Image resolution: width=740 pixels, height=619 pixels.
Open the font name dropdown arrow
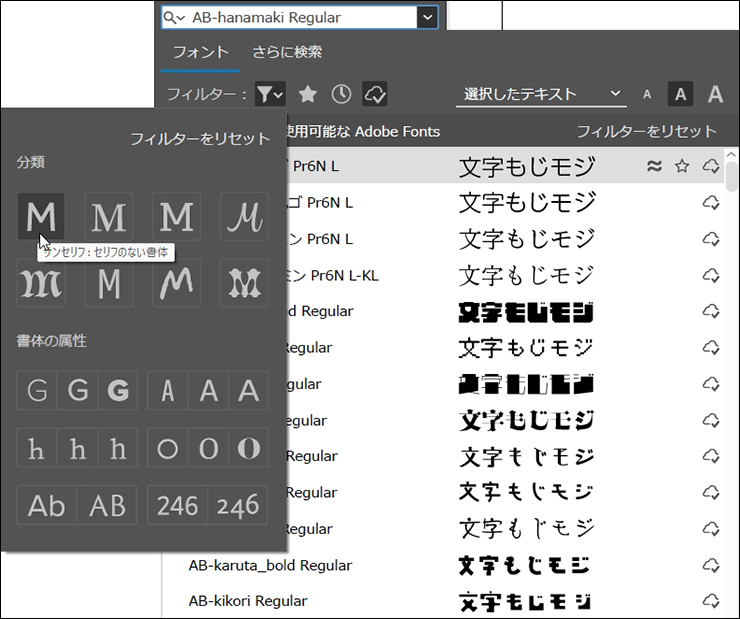pyautogui.click(x=428, y=17)
